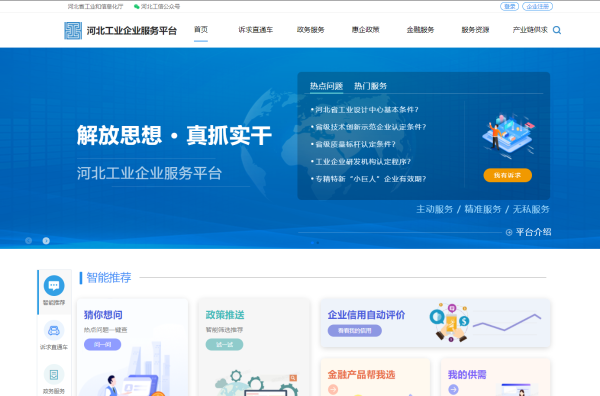This screenshot has width=600, height=396.
Task: Open the 惠企政策 navigation menu
Action: pos(365,30)
